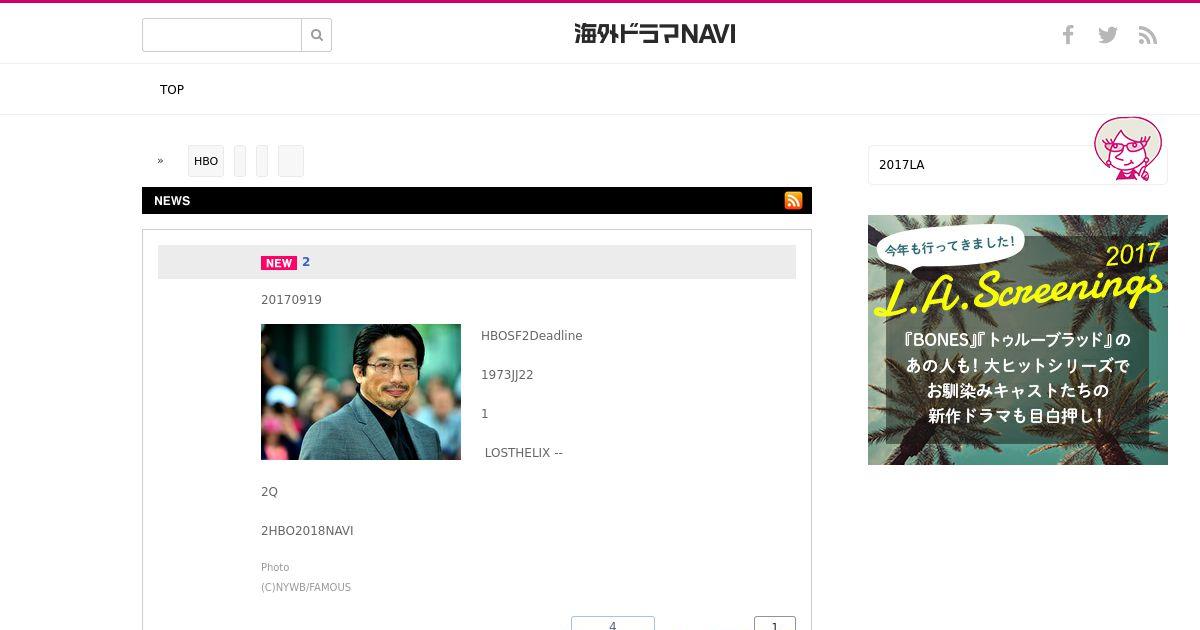Open the L.A. Screenings 2017 banner
Viewport: 1200px width, 630px height.
tap(1018, 340)
